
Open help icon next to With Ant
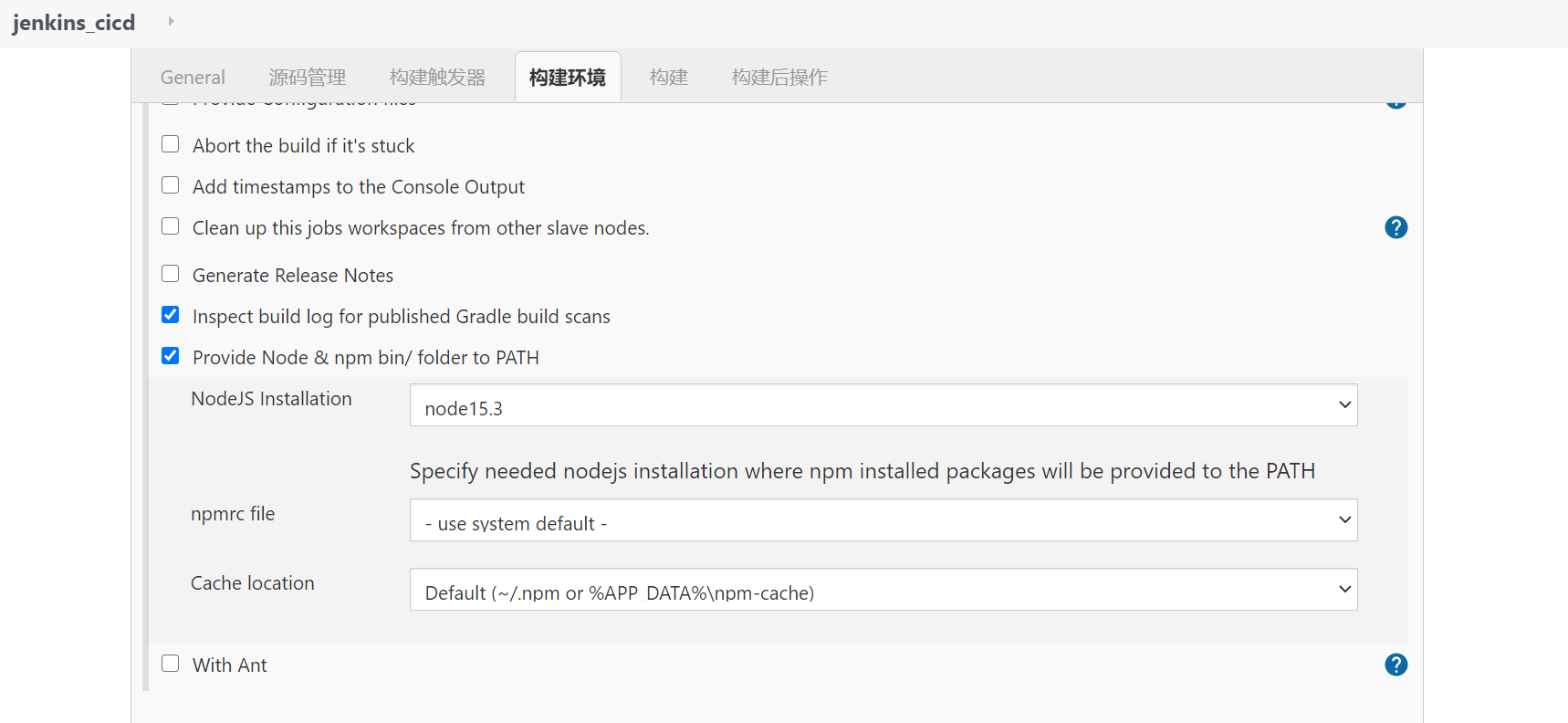pos(1396,665)
